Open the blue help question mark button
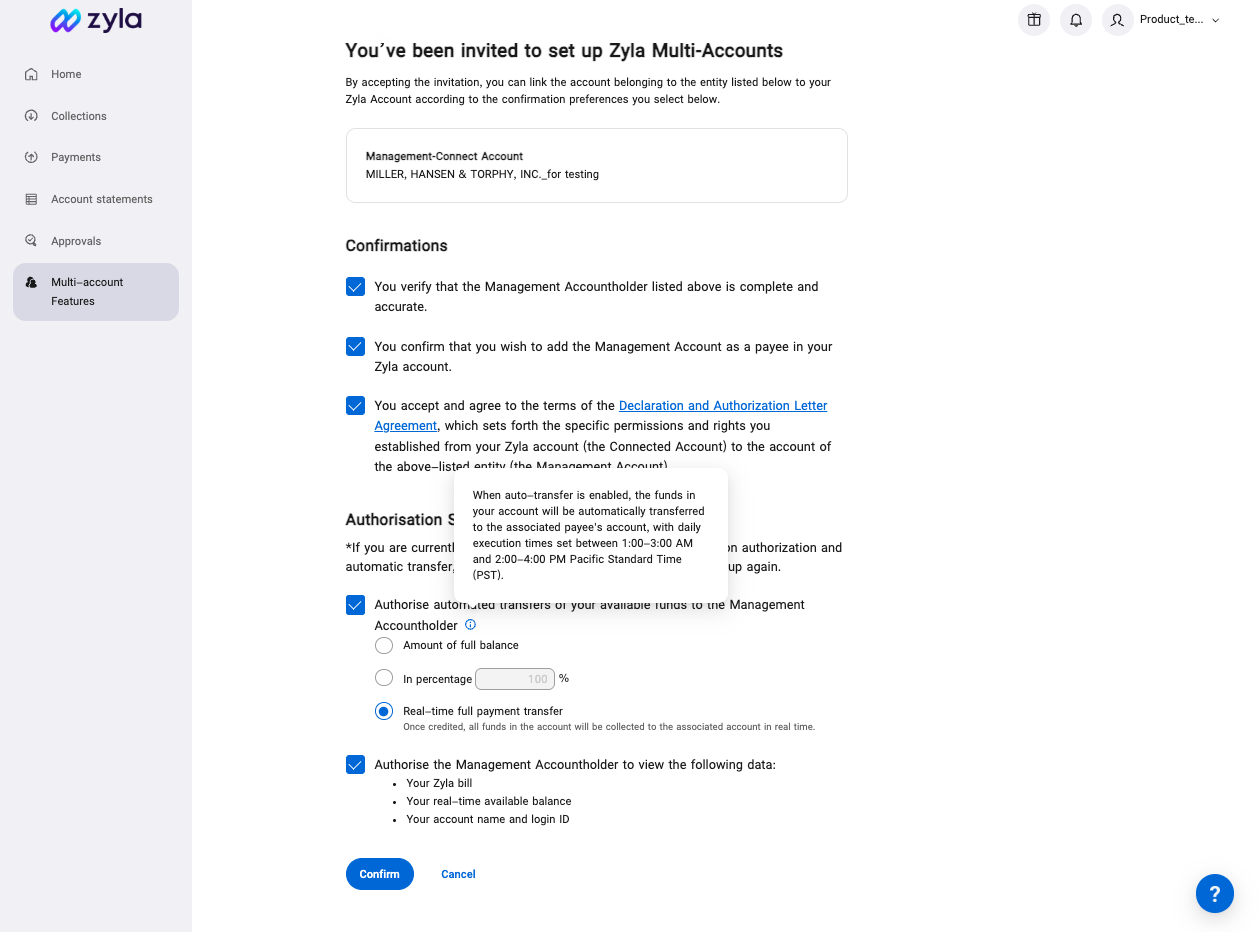 [x=1215, y=893]
